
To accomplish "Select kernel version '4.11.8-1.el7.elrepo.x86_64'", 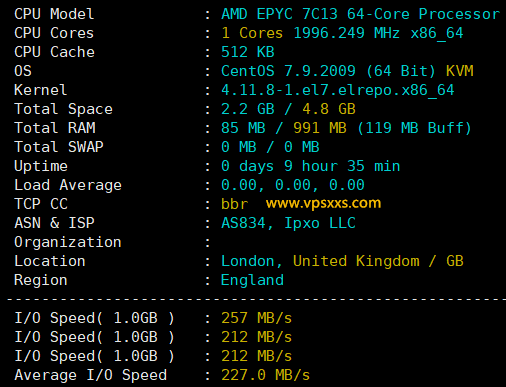I will (338, 90).
